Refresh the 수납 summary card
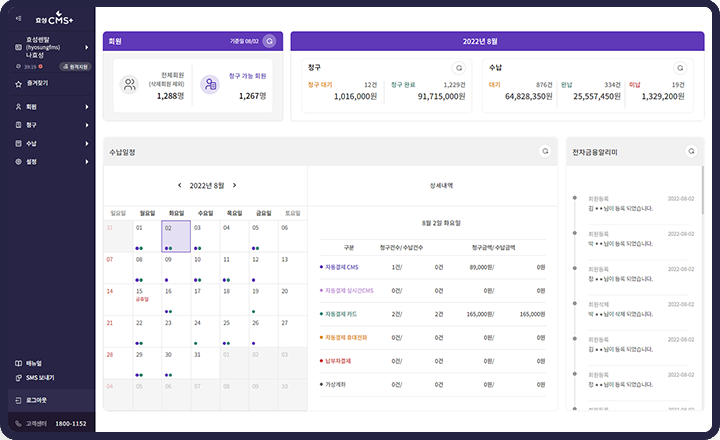 pos(680,68)
